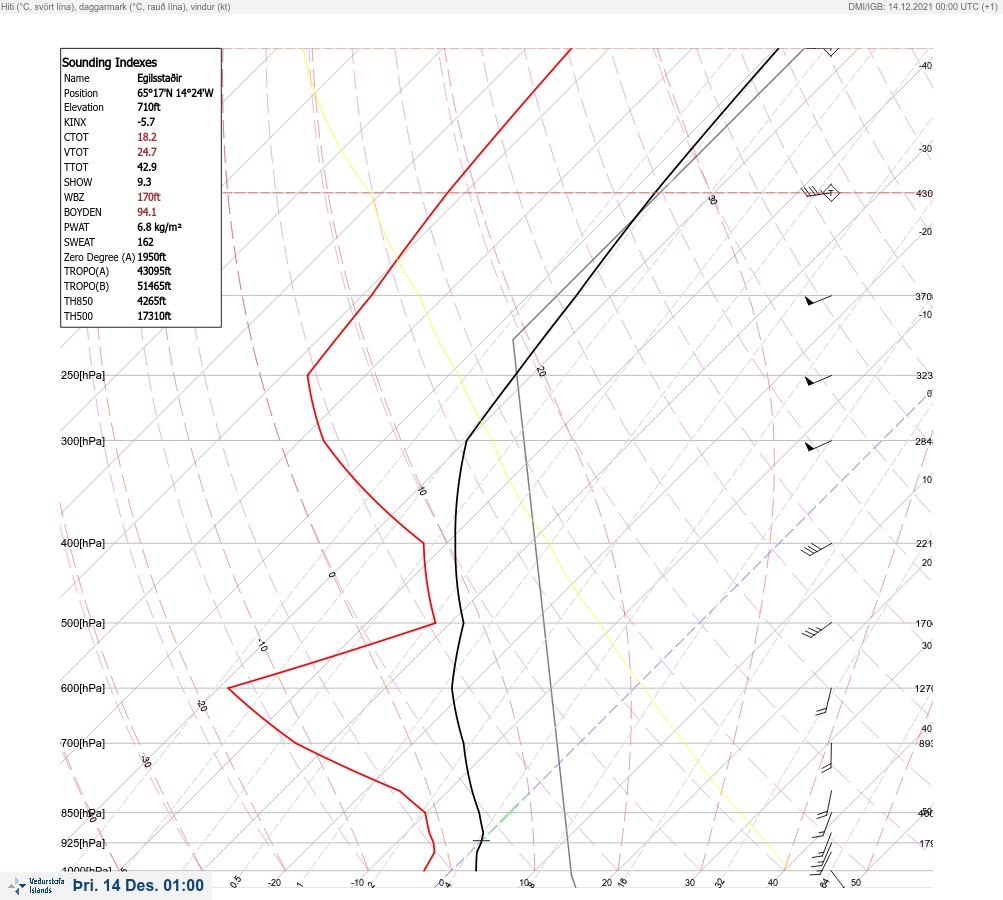Click the station name Egilsstaðir
Image resolution: width=1003 pixels, height=900 pixels.
159,78
